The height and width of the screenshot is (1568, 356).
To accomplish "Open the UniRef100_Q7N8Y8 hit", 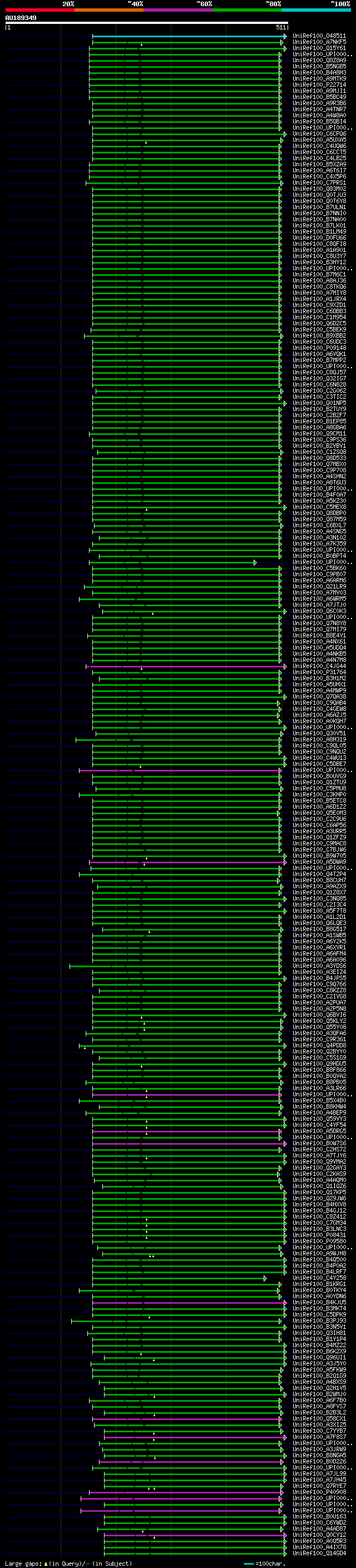I will click(x=319, y=624).
